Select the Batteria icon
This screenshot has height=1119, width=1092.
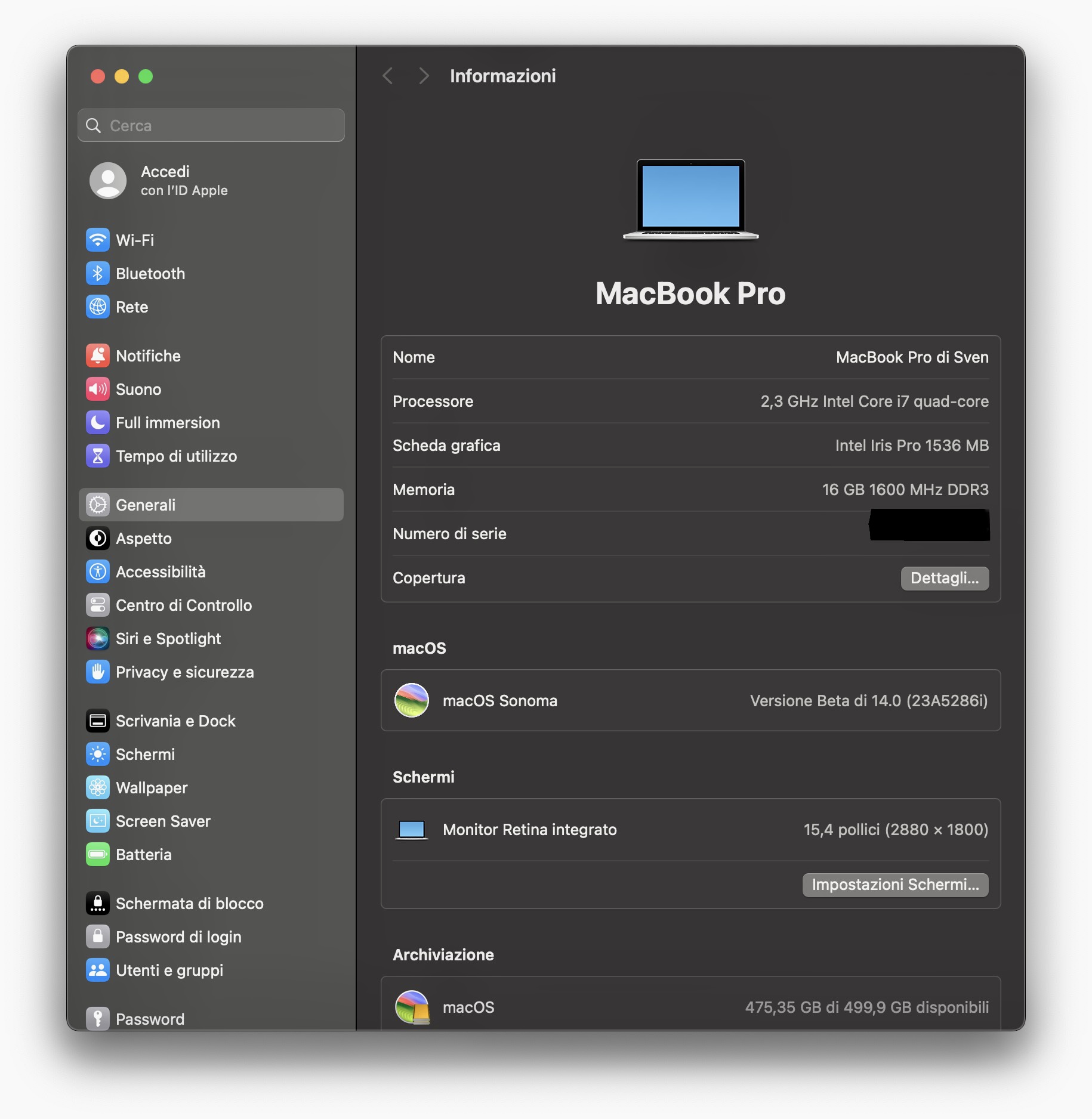(x=98, y=854)
